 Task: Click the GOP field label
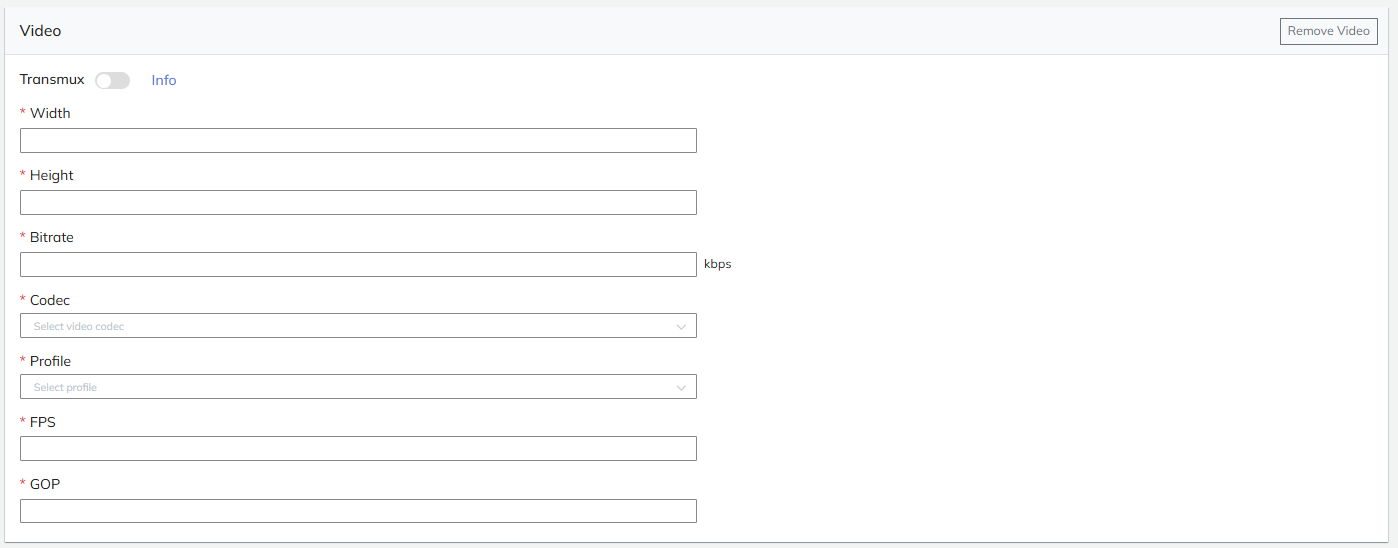coord(45,484)
